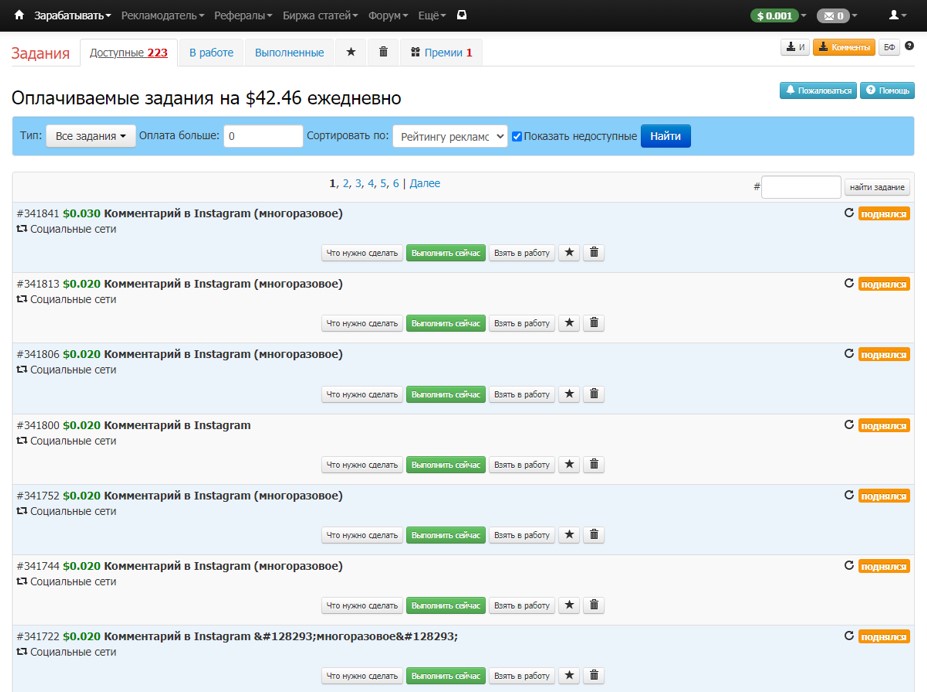Click Что нужно сделать for task #341813

coord(362,323)
